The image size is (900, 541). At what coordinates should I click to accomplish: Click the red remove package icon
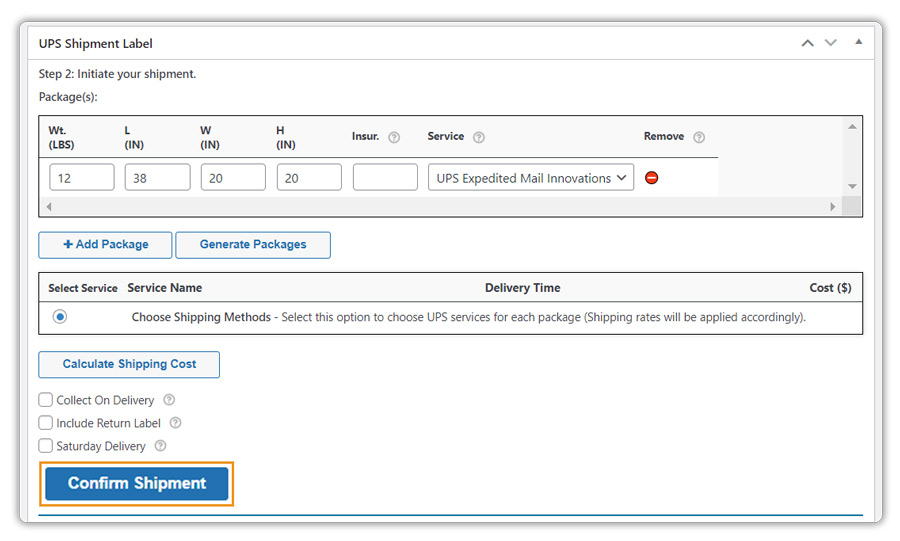651,178
